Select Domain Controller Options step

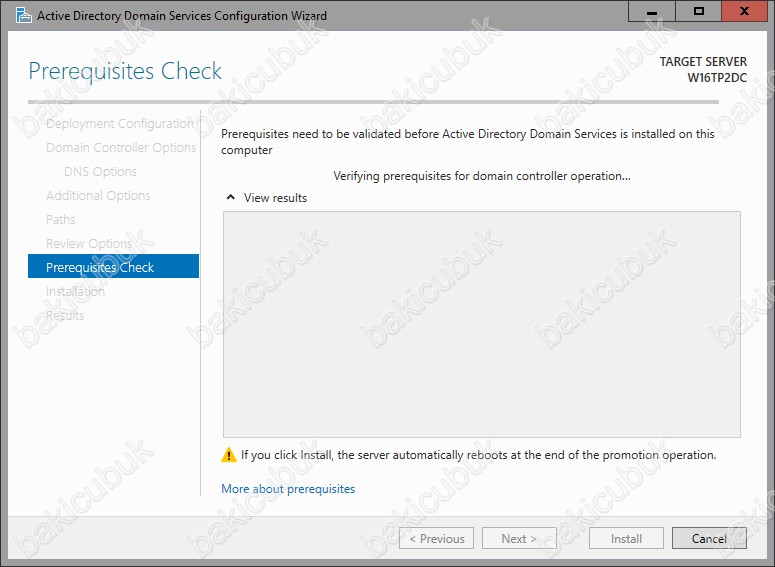121,147
